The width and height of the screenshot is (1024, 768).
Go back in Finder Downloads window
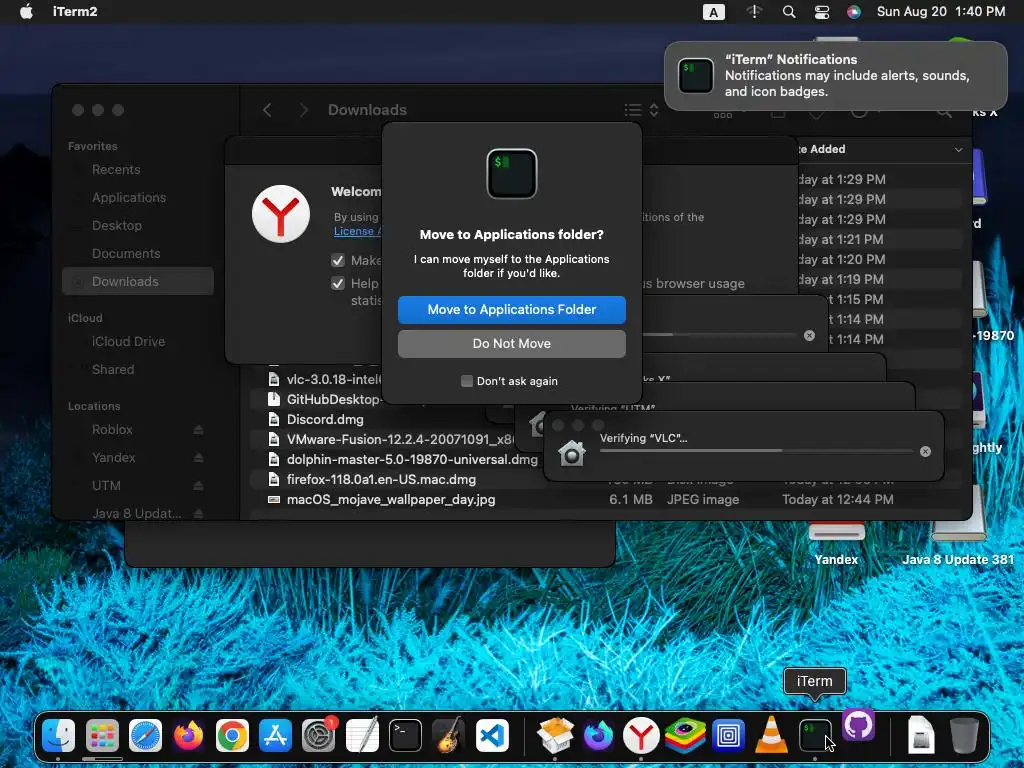[x=267, y=110]
